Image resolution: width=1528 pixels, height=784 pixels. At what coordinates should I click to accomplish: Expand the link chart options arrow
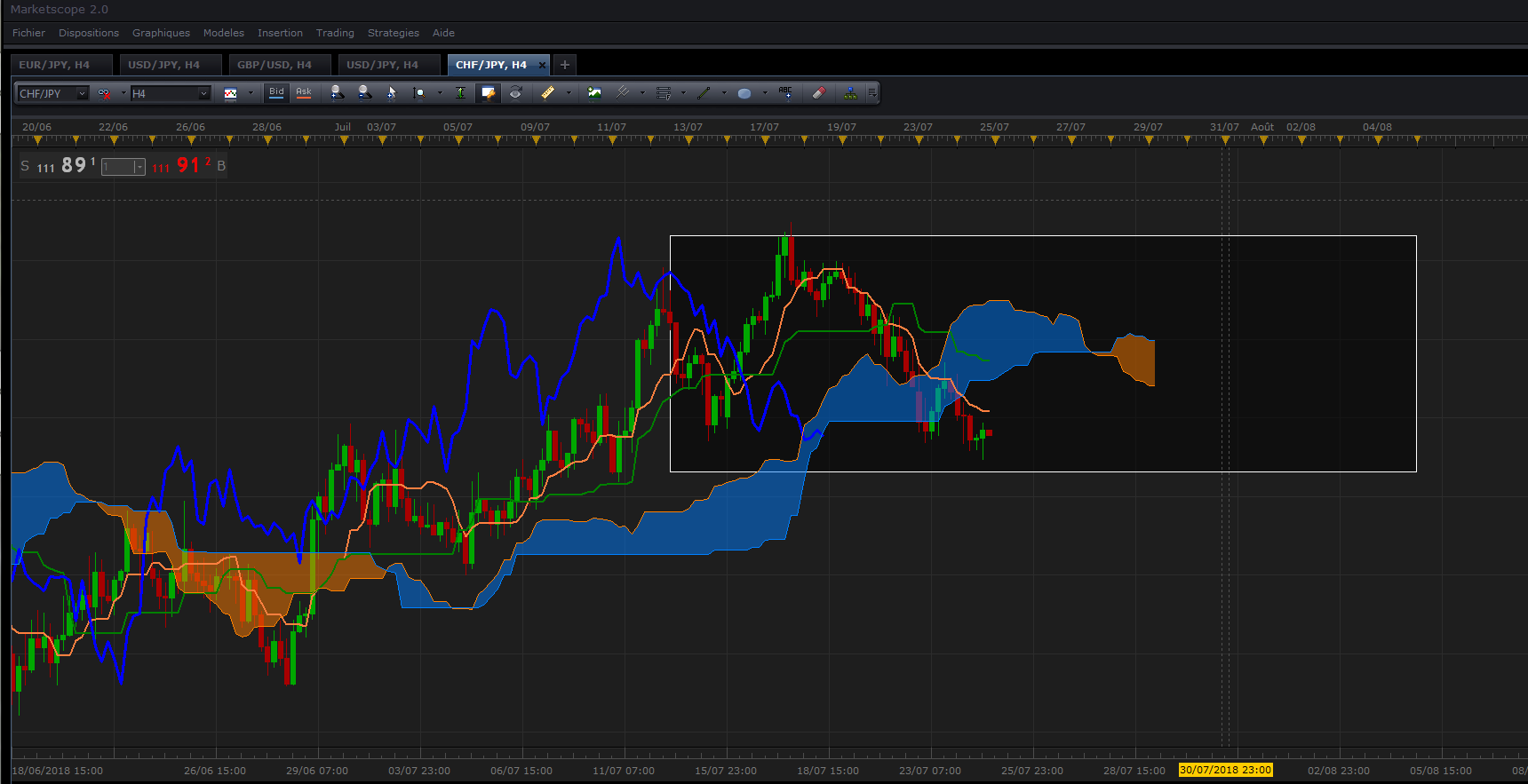point(123,93)
